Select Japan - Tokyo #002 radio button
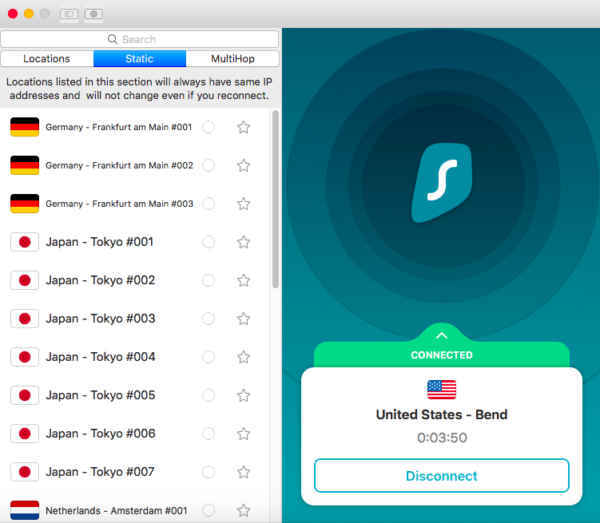The height and width of the screenshot is (523, 600). [209, 280]
